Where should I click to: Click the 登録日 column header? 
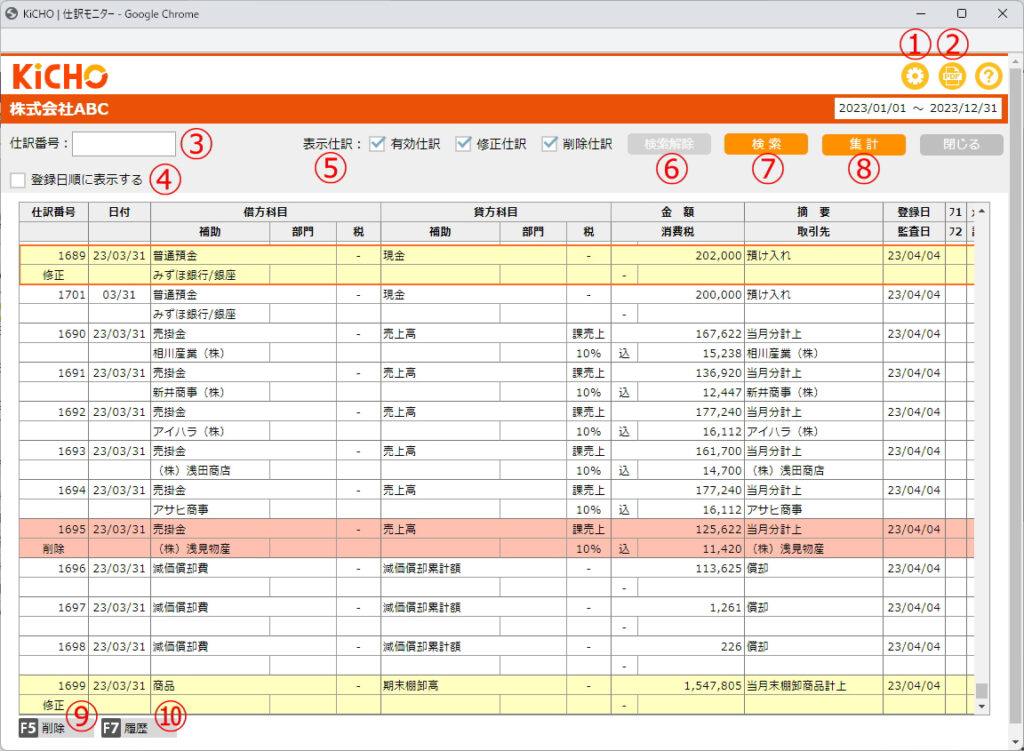pos(914,212)
